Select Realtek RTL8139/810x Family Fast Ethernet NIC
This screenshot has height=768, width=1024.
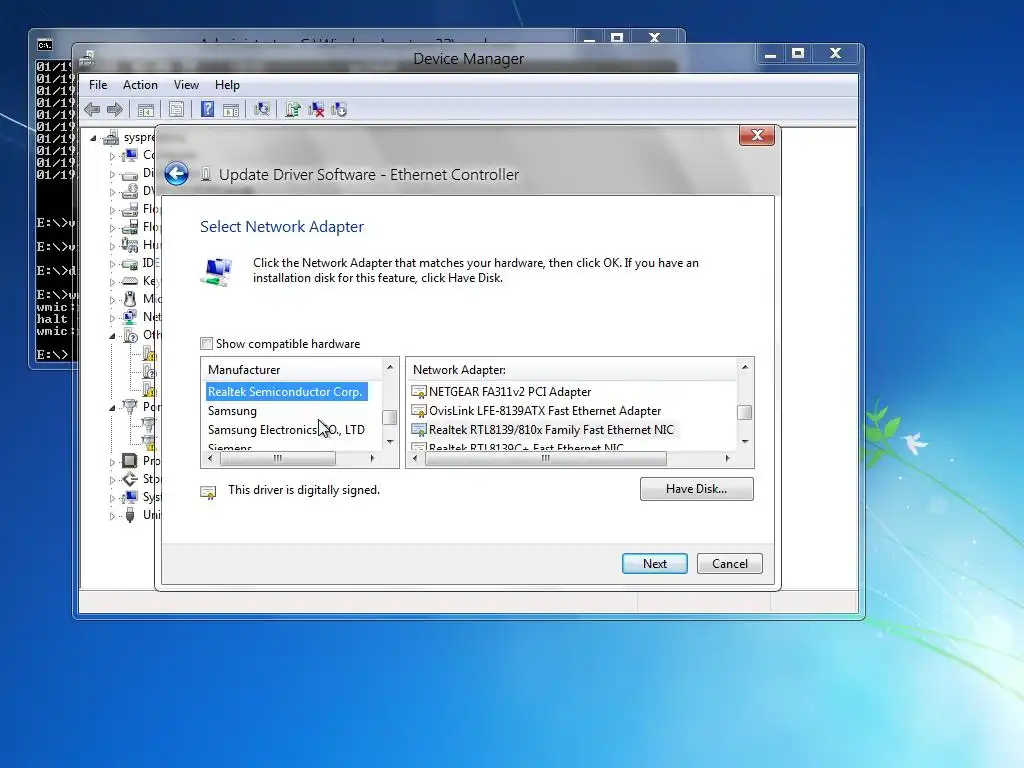[551, 430]
